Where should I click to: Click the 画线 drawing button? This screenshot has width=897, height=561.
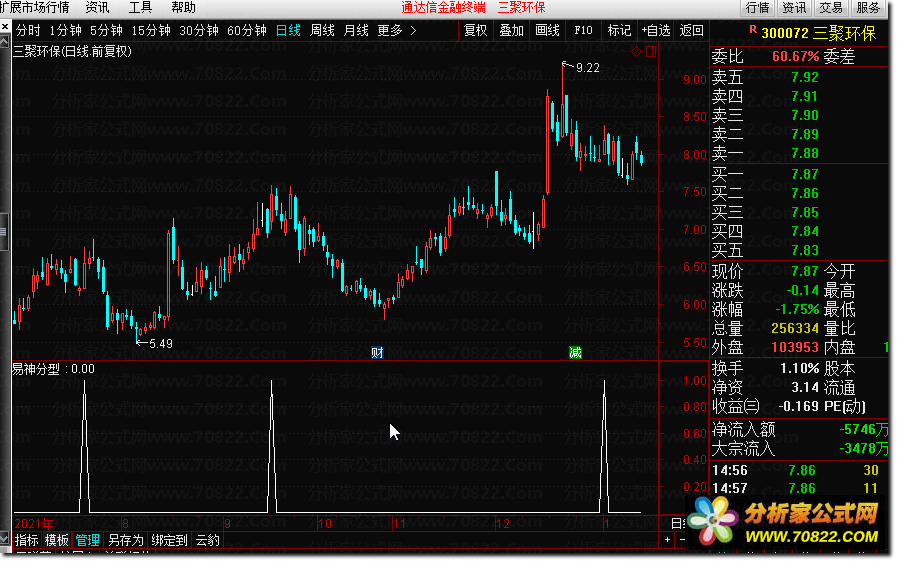point(547,30)
